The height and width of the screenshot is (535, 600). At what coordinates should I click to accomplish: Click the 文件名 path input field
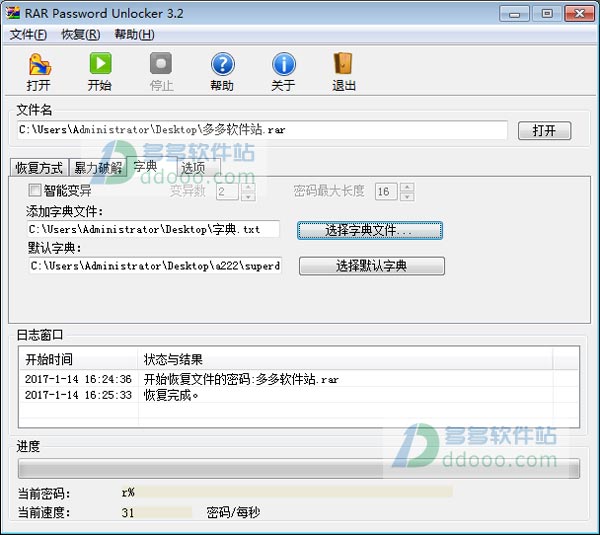(262, 130)
